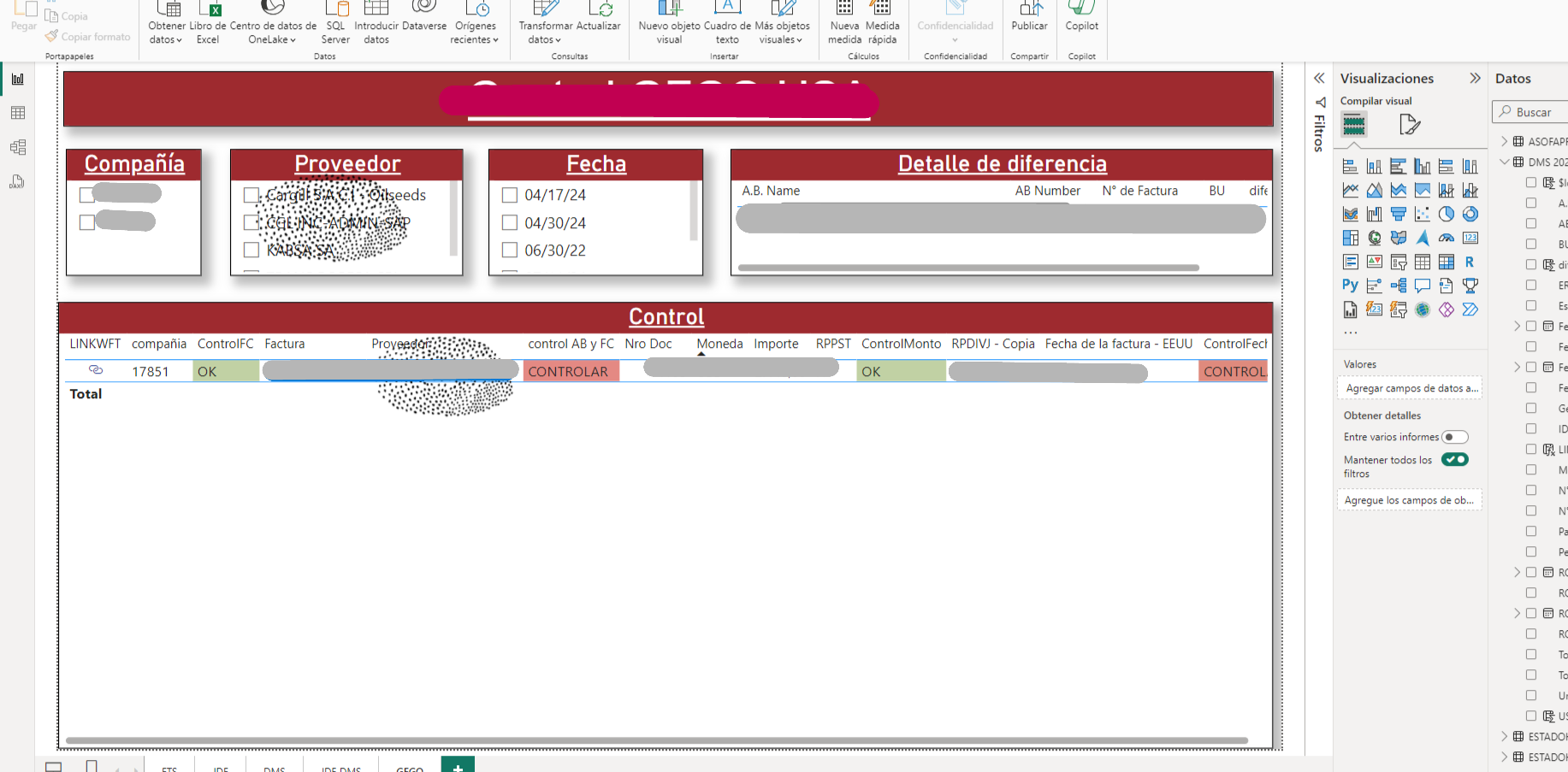Switch to the IDE DMS page tab

pos(340,767)
